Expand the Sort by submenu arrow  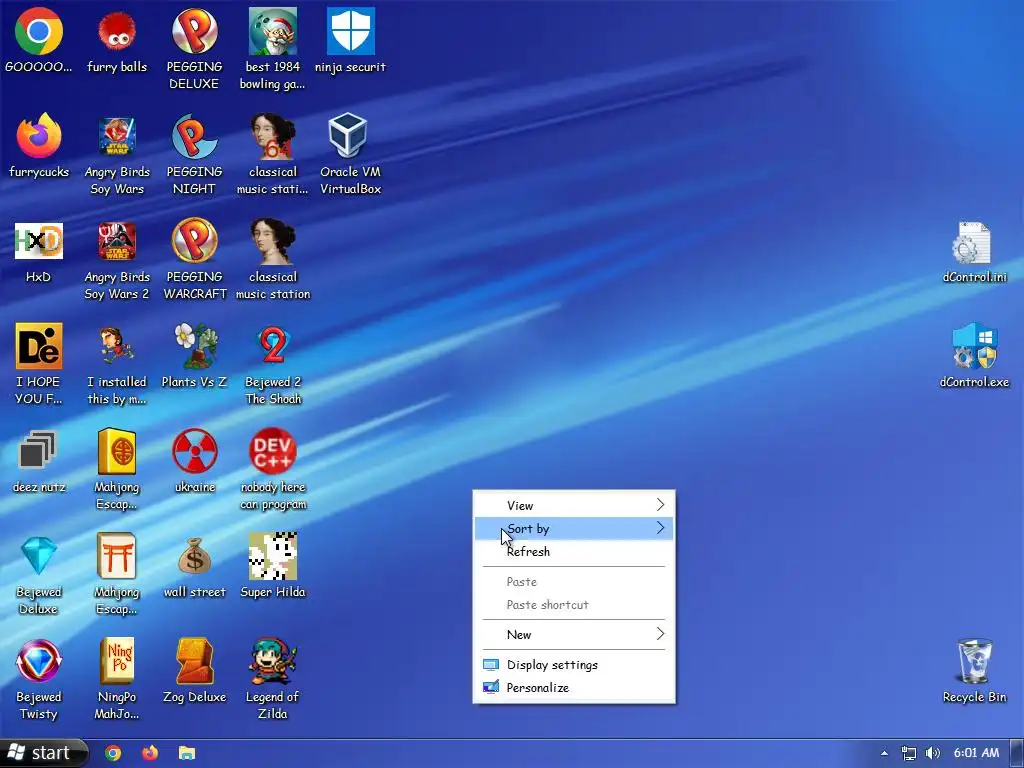(x=660, y=528)
